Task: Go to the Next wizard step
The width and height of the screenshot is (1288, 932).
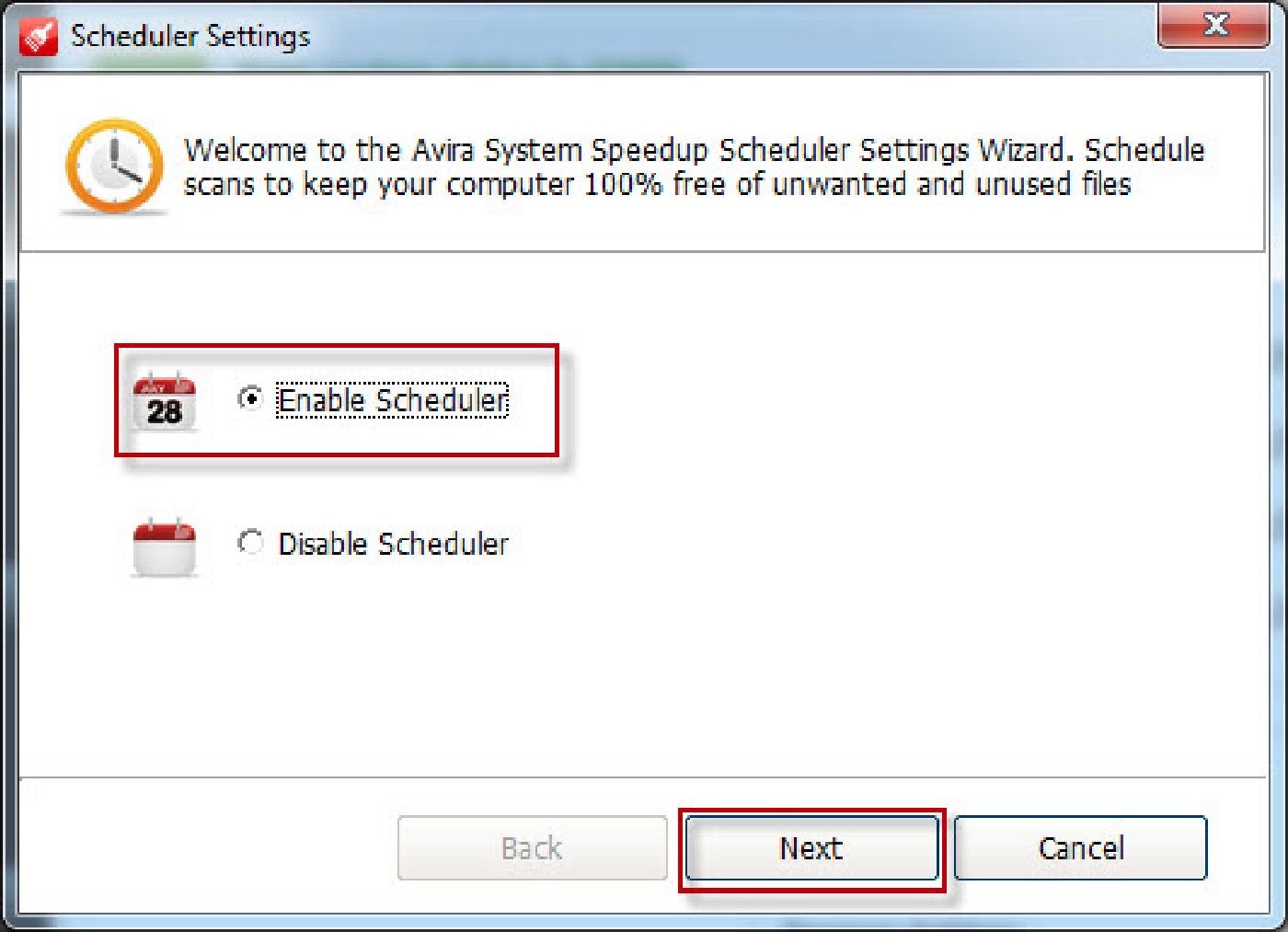Action: pos(811,848)
